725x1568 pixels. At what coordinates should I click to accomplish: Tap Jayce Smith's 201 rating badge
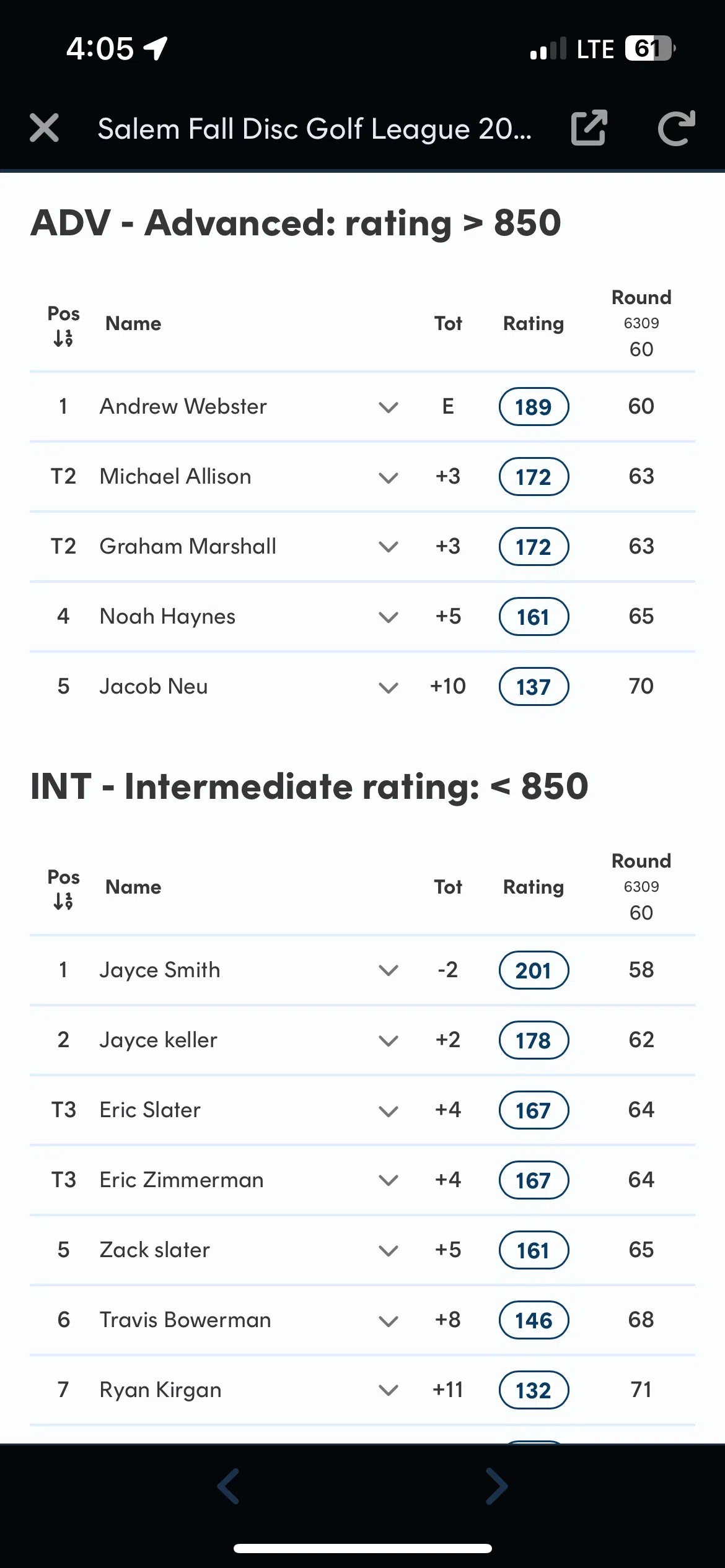[x=534, y=970]
